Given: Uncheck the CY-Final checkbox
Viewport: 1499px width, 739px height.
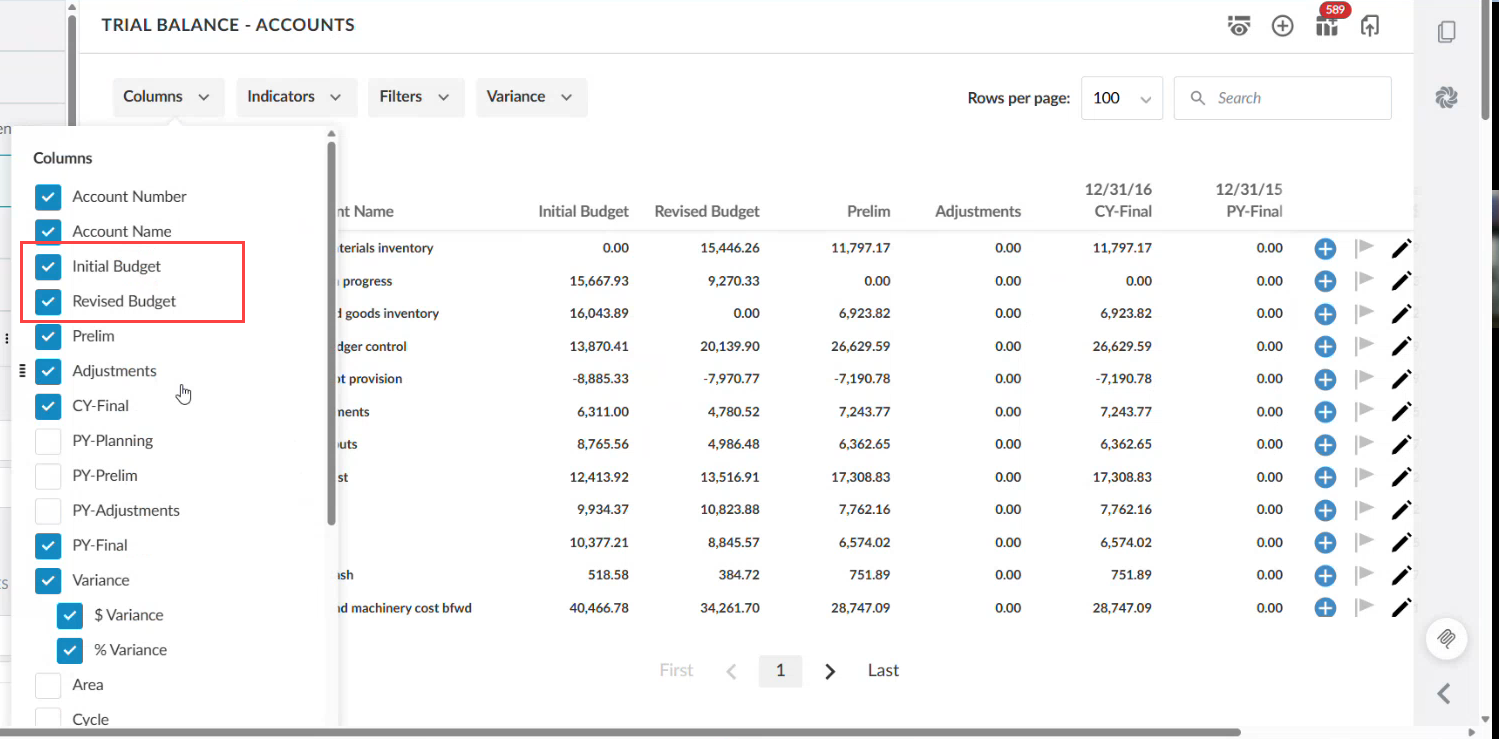Looking at the screenshot, I should pos(48,406).
